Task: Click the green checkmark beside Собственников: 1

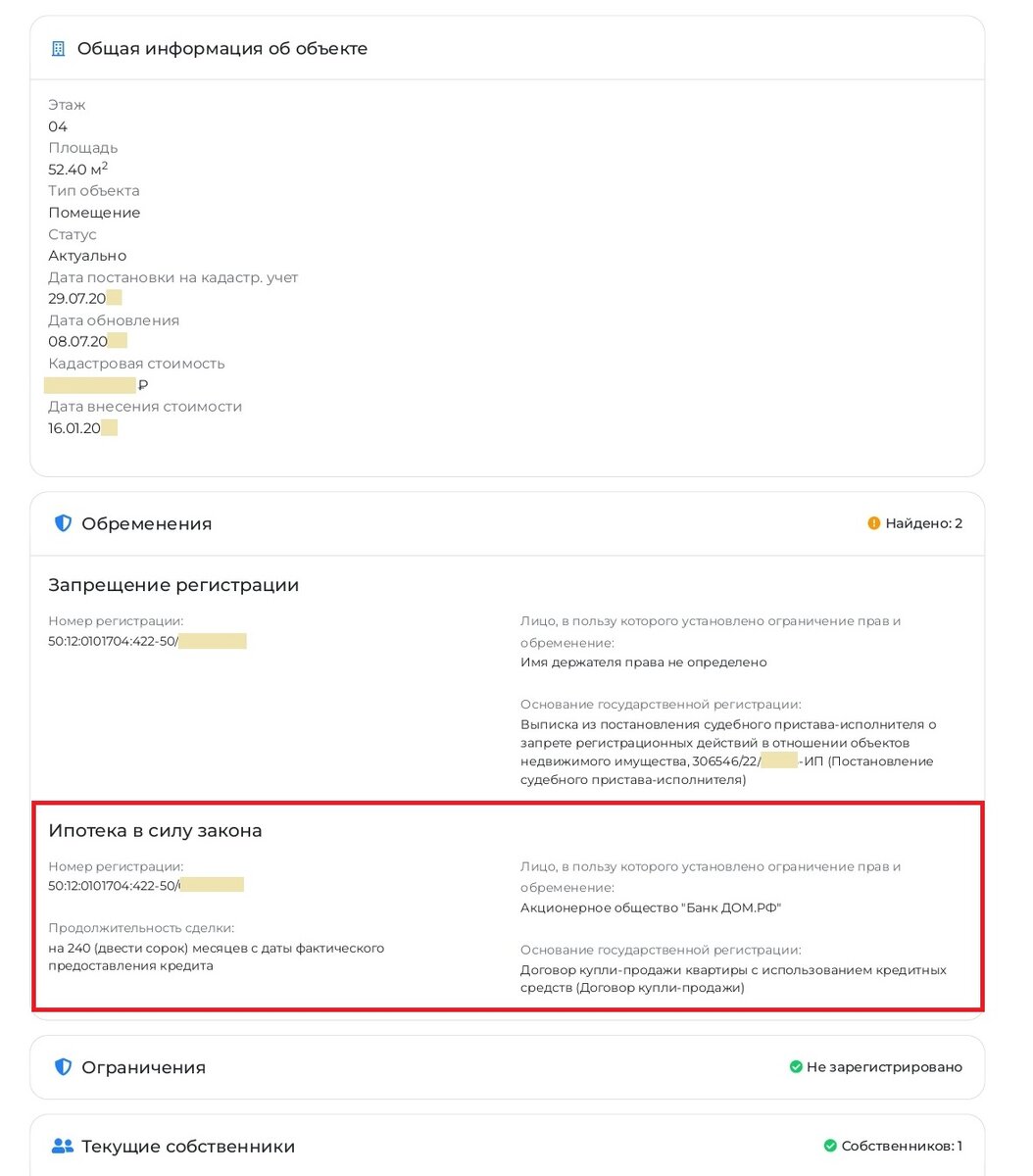Action: 830,1146
